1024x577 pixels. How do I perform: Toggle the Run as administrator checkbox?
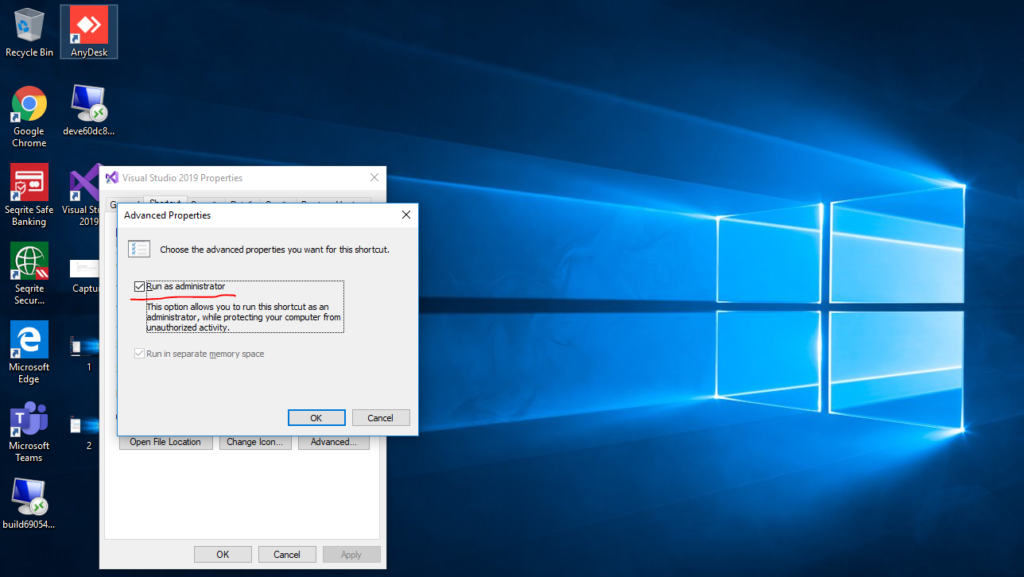click(139, 287)
